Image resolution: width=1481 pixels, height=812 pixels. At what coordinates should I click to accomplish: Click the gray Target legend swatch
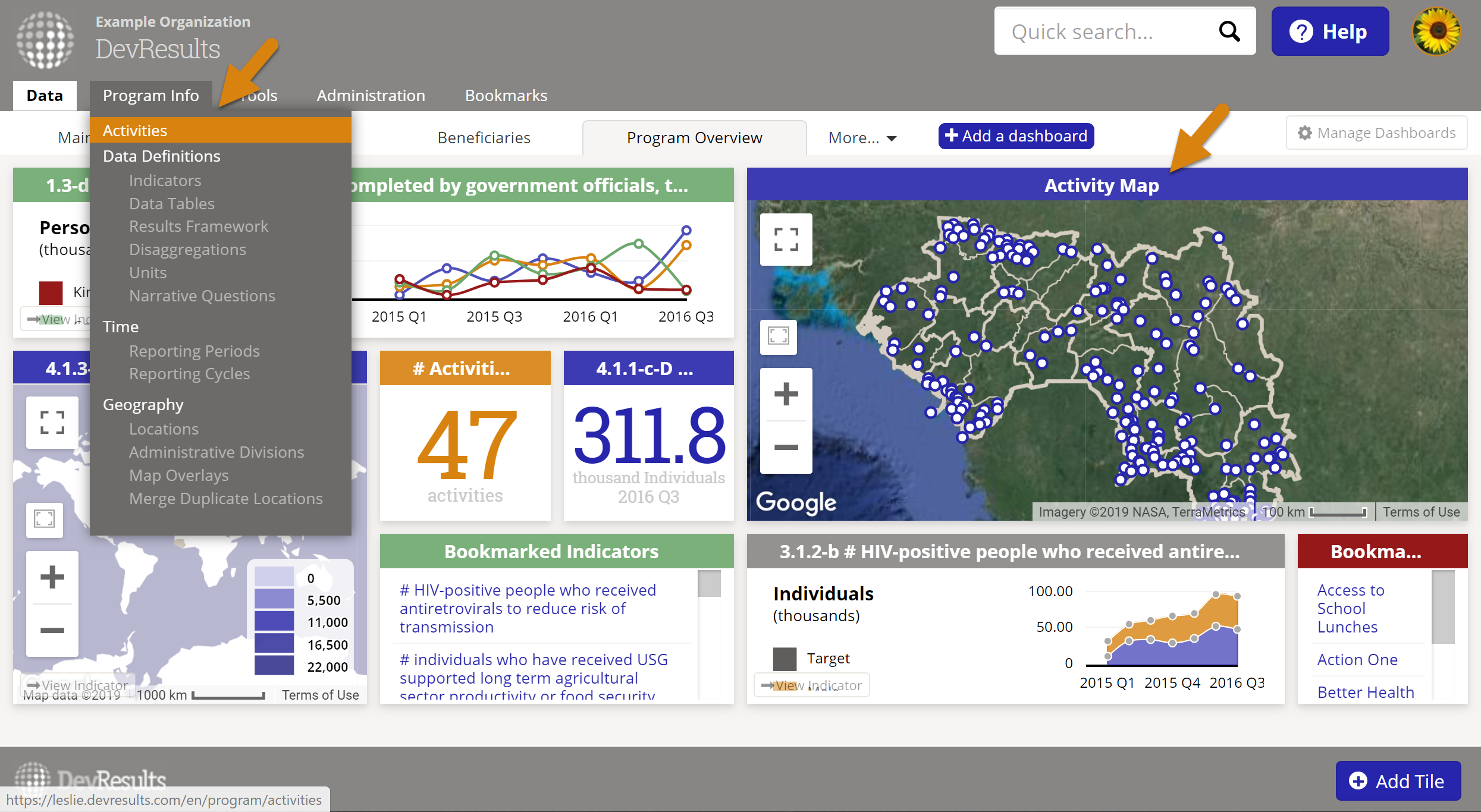[785, 659]
